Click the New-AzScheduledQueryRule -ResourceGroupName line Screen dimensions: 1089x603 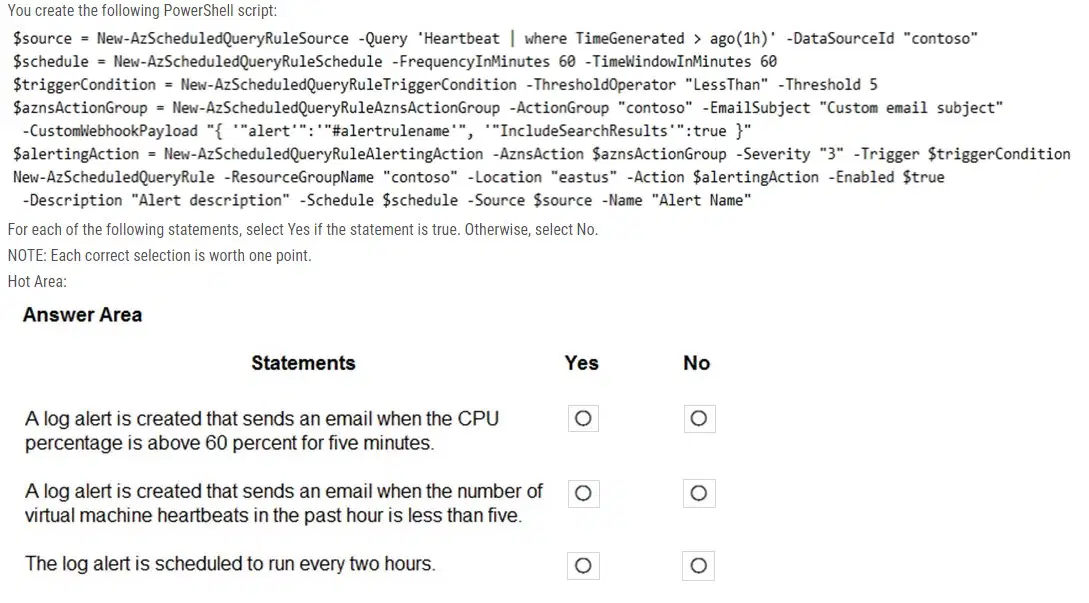[479, 177]
